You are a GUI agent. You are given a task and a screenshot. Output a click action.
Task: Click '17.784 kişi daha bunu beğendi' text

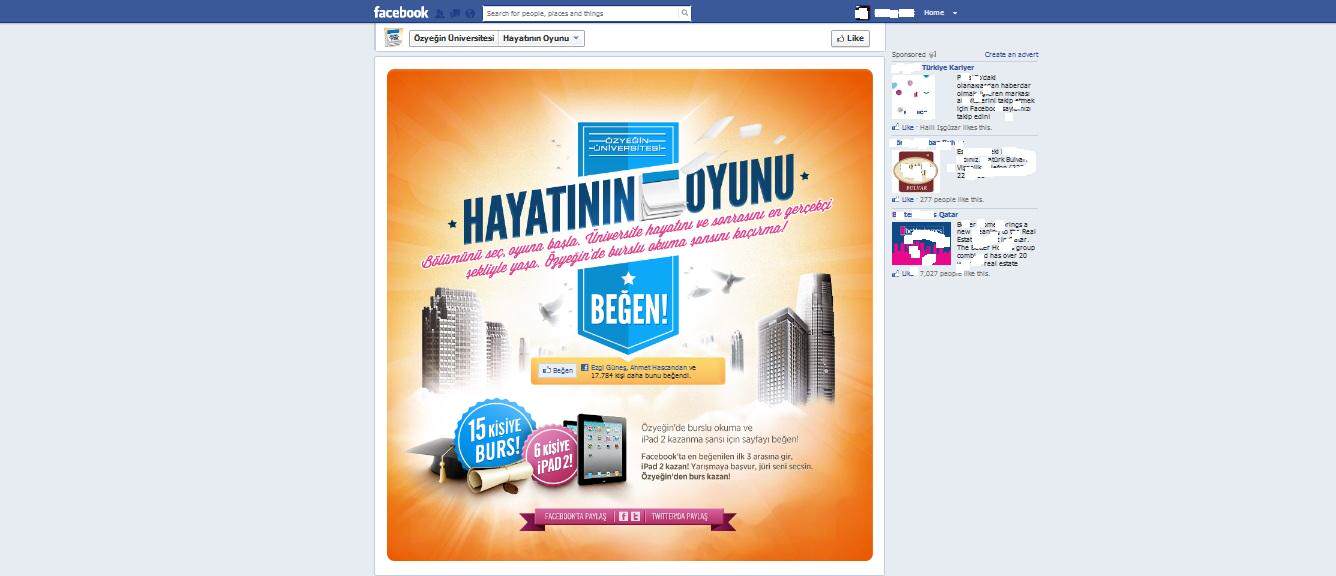(x=642, y=375)
